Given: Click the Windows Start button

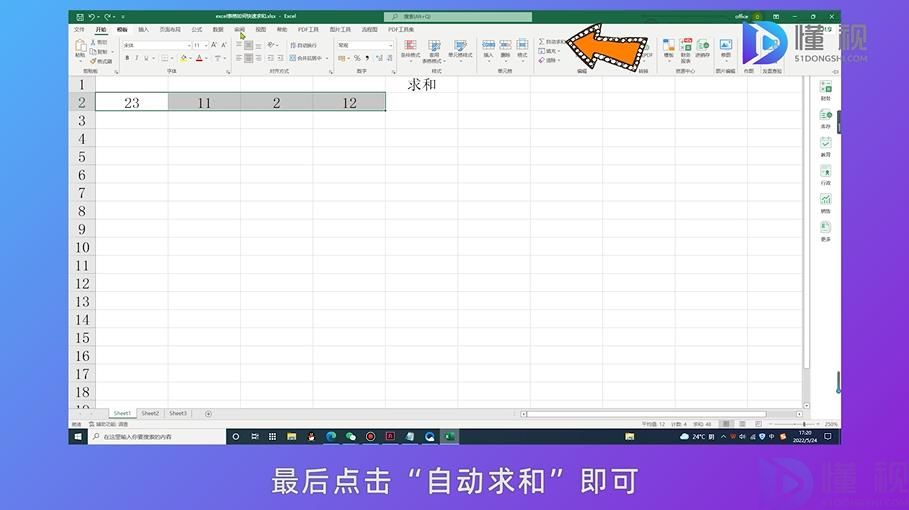Looking at the screenshot, I should click(x=78, y=436).
